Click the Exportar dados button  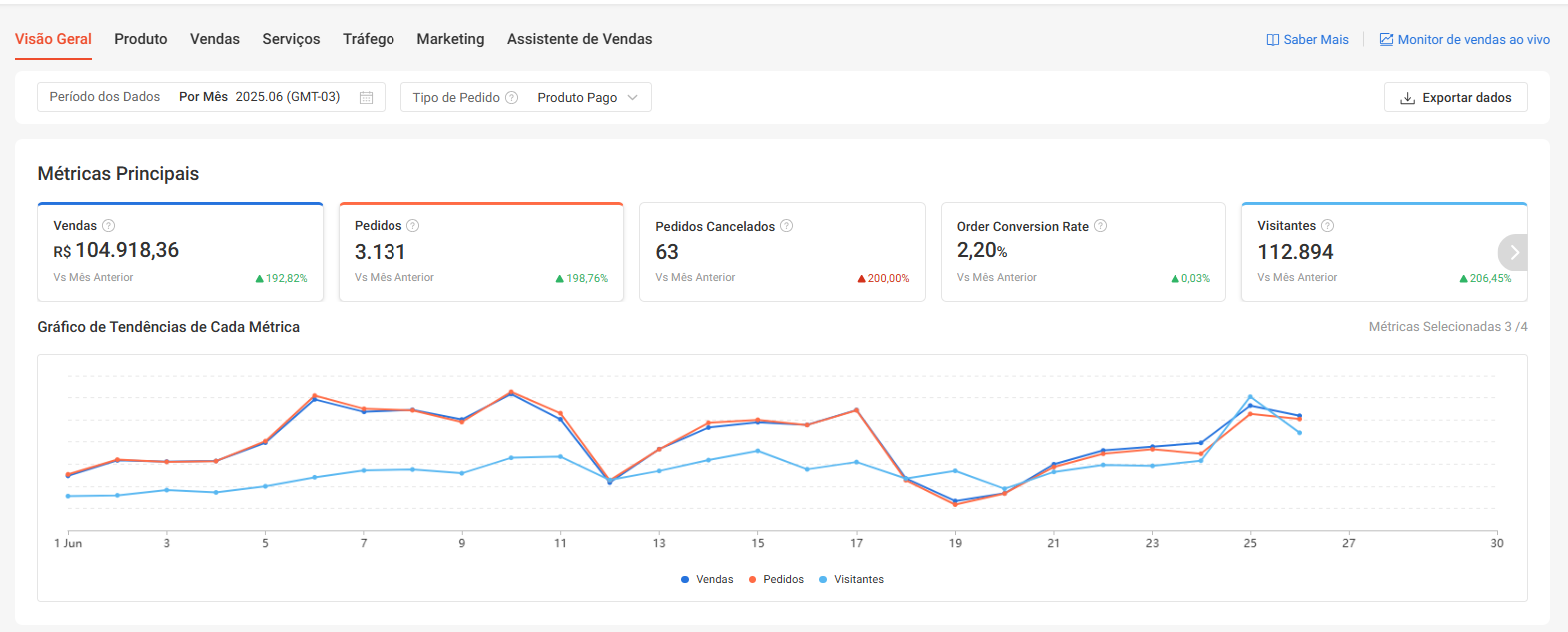pos(1455,98)
